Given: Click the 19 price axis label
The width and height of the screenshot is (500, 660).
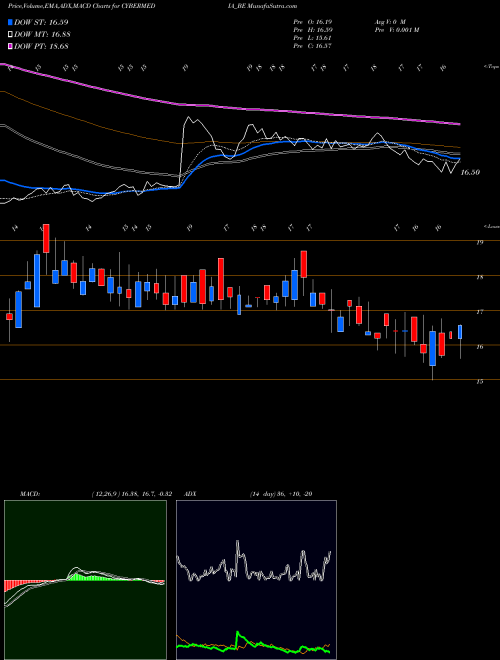Looking at the screenshot, I should pyautogui.click(x=480, y=242).
